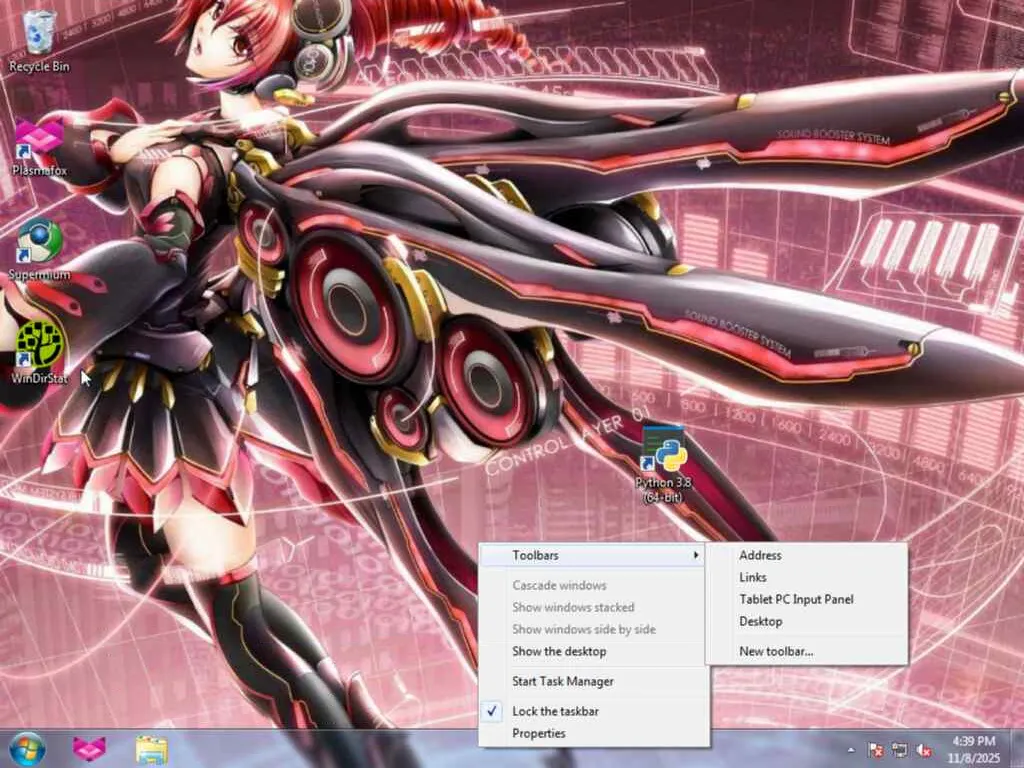The height and width of the screenshot is (768, 1024).
Task: Enable the Tablet PC Input Panel toolbar
Action: (807, 599)
